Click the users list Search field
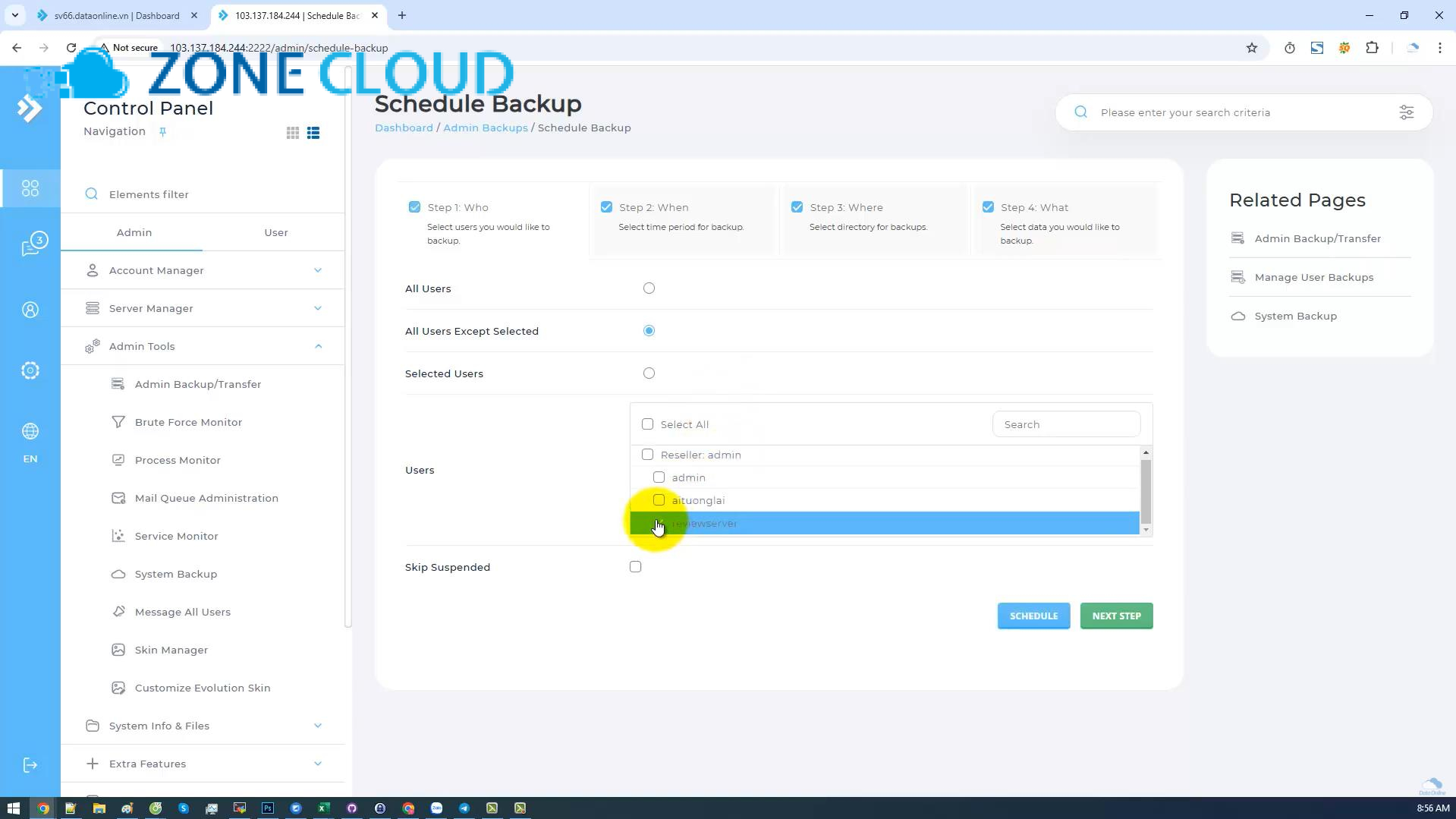This screenshot has height=819, width=1456. (1065, 424)
